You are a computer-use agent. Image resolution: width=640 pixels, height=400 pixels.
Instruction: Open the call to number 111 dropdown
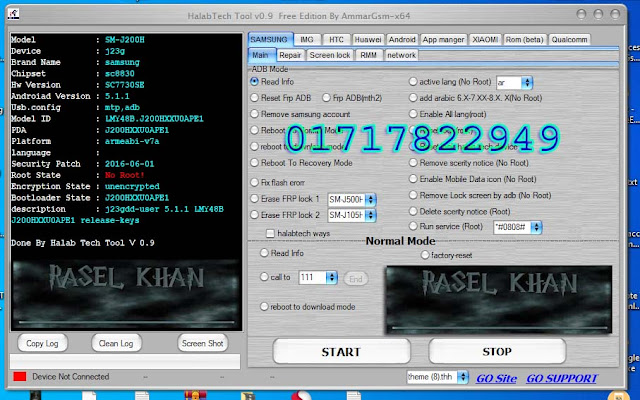coord(331,278)
